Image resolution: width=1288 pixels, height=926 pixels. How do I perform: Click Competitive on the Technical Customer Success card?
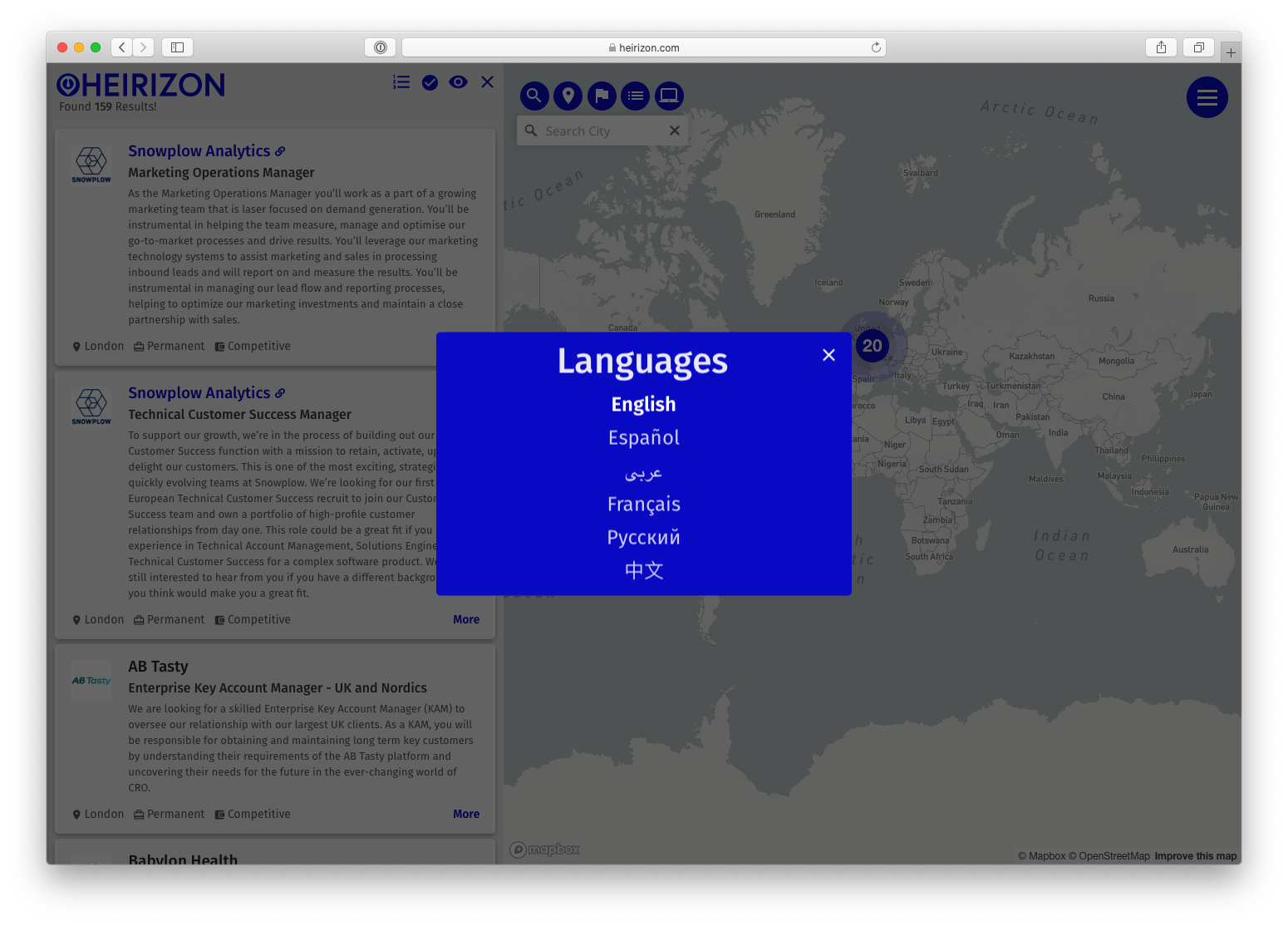253,620
